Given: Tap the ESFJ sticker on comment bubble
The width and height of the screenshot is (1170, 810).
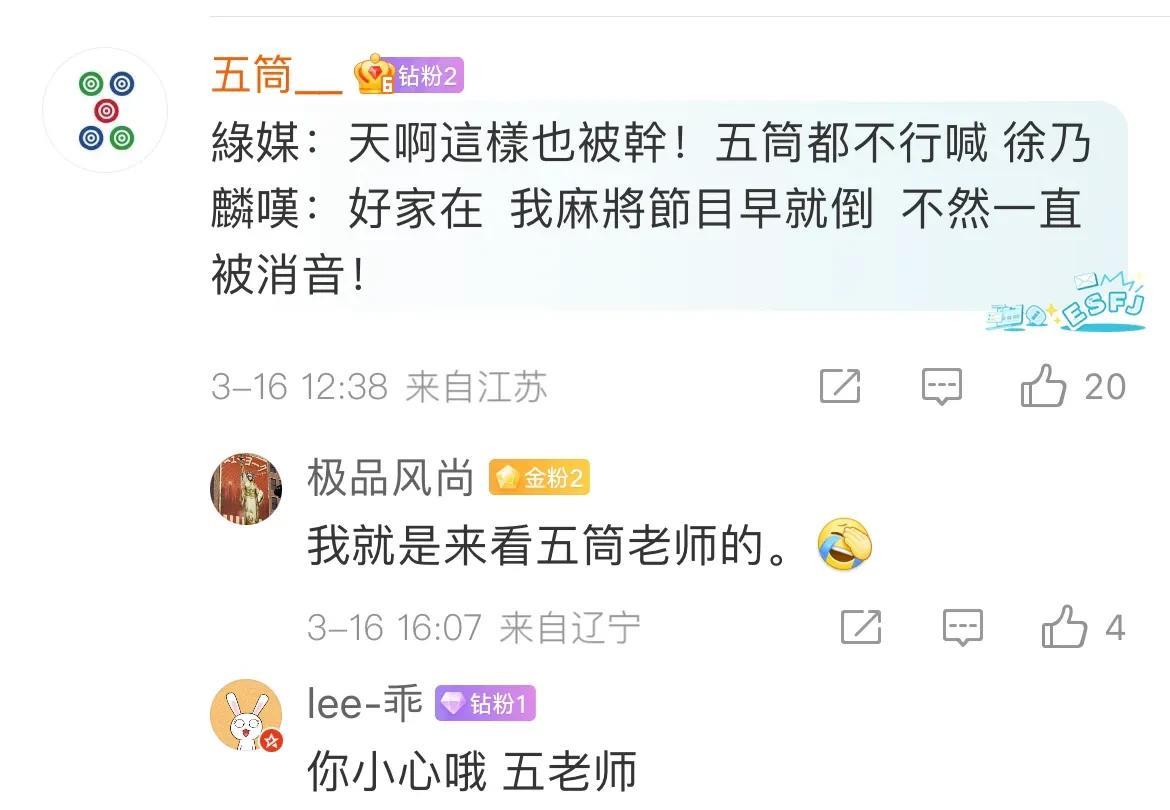Looking at the screenshot, I should [x=1065, y=303].
